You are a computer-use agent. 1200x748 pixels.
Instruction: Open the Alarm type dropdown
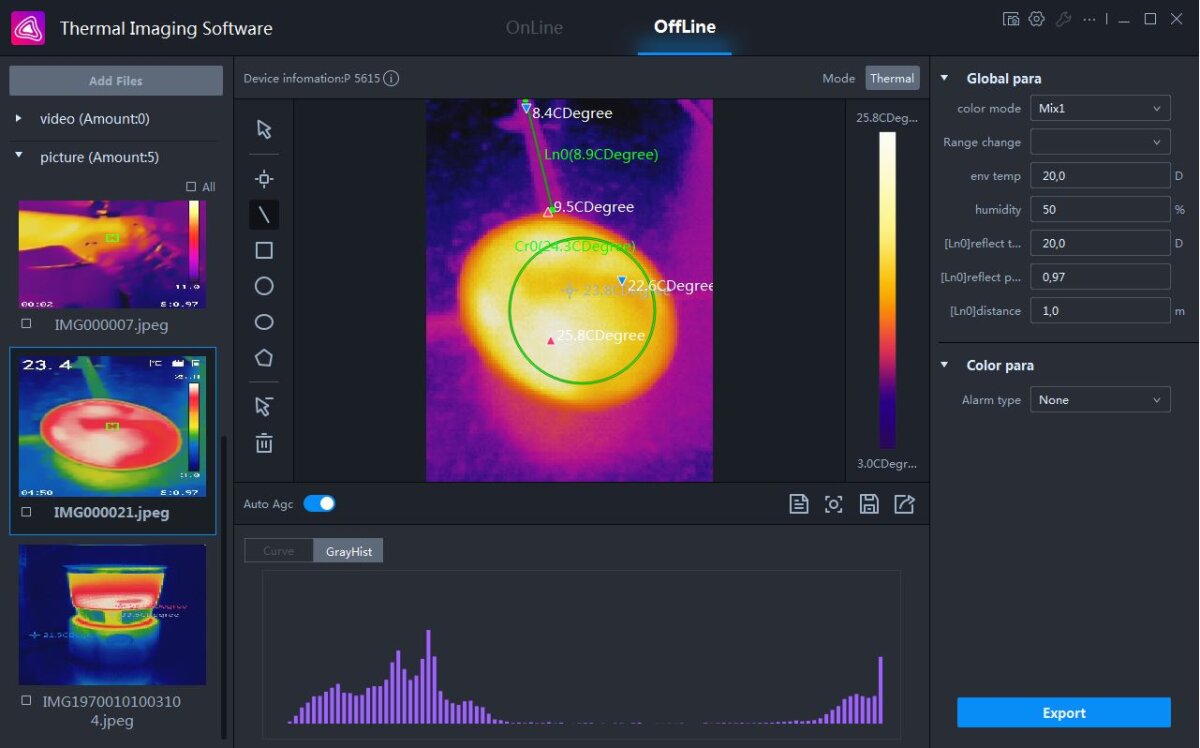click(x=1100, y=400)
